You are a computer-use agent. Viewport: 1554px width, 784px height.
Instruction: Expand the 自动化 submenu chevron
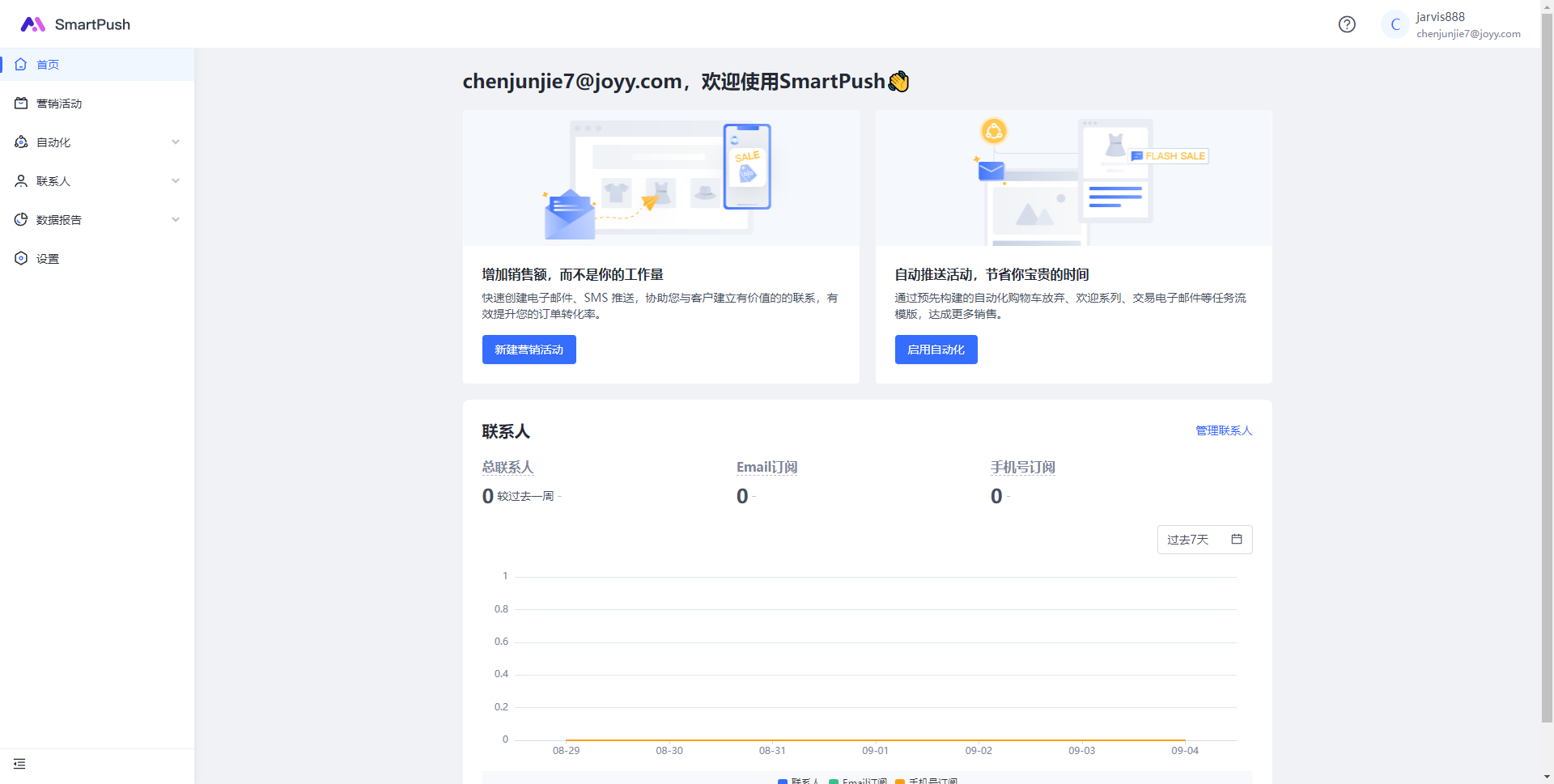(176, 142)
